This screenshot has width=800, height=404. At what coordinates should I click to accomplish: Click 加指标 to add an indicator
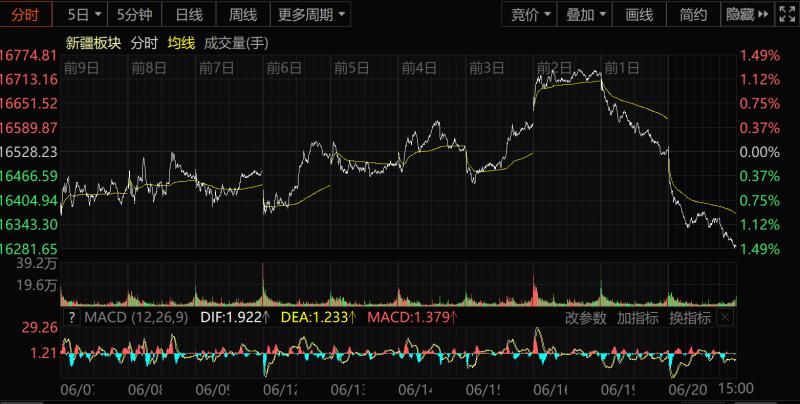(x=638, y=318)
